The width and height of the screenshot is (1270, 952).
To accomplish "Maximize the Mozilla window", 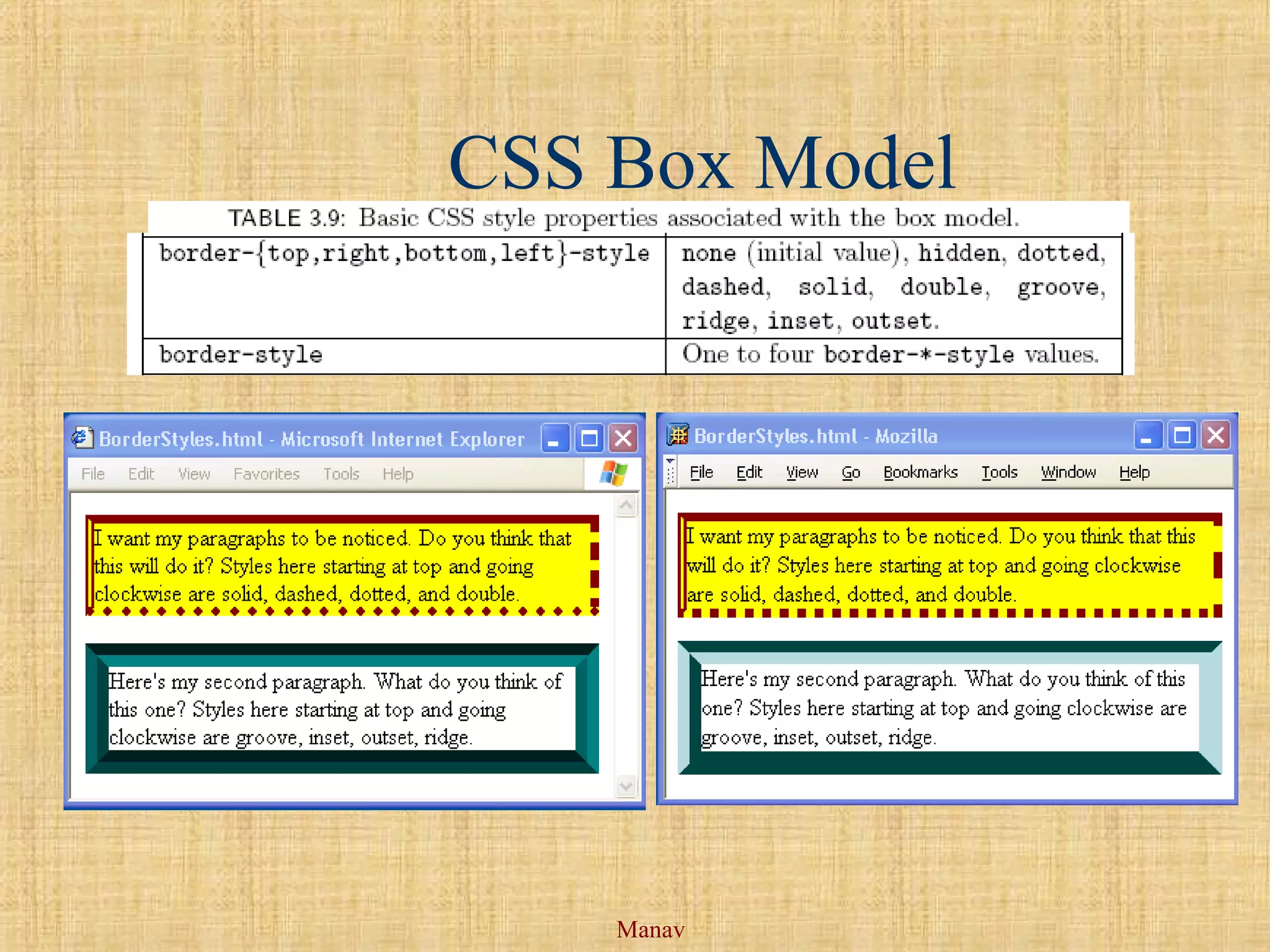I will (x=1182, y=436).
